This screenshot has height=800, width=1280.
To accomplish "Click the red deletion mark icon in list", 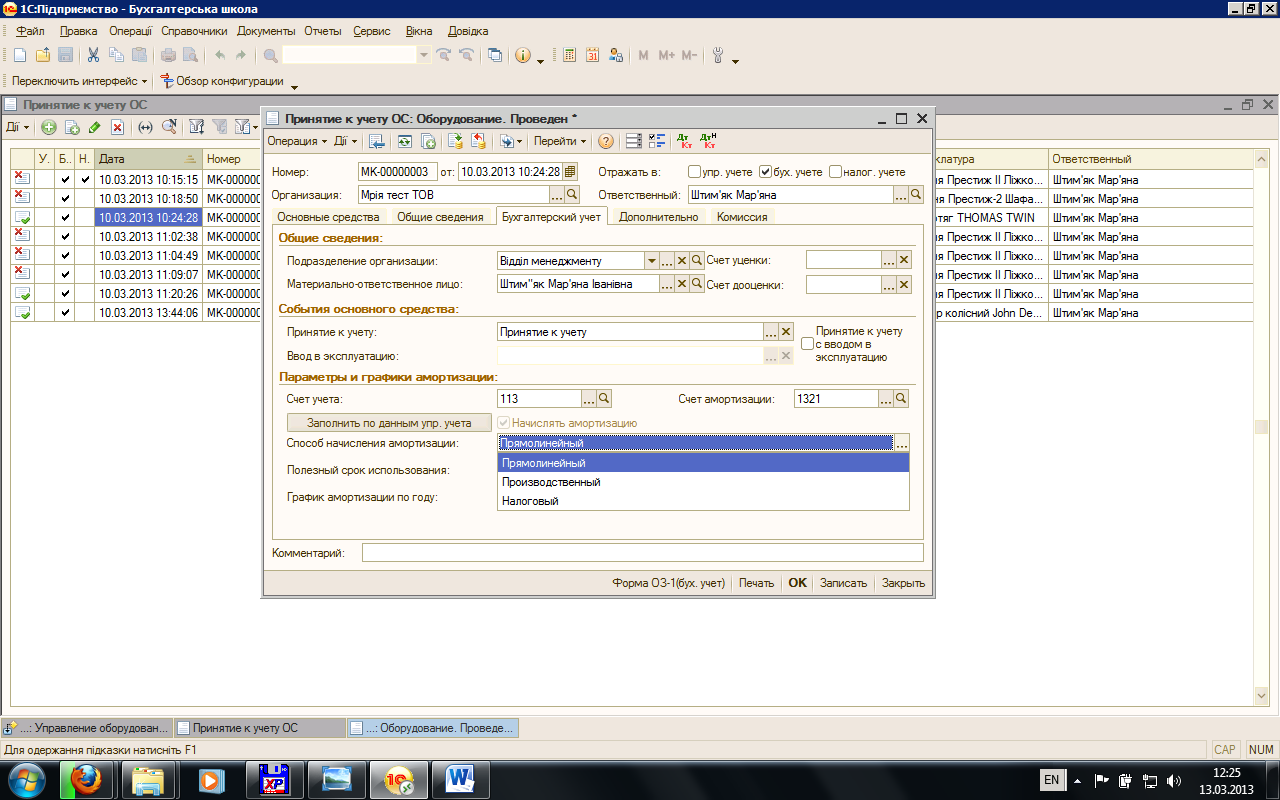I will point(117,127).
